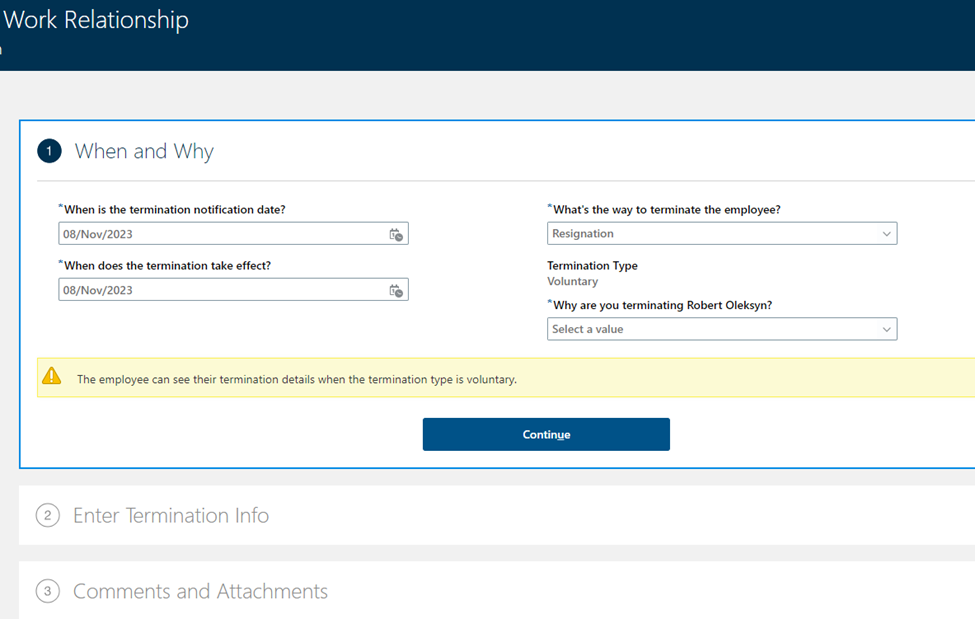Click the step 1 circle badge
This screenshot has width=975, height=619.
pos(49,151)
